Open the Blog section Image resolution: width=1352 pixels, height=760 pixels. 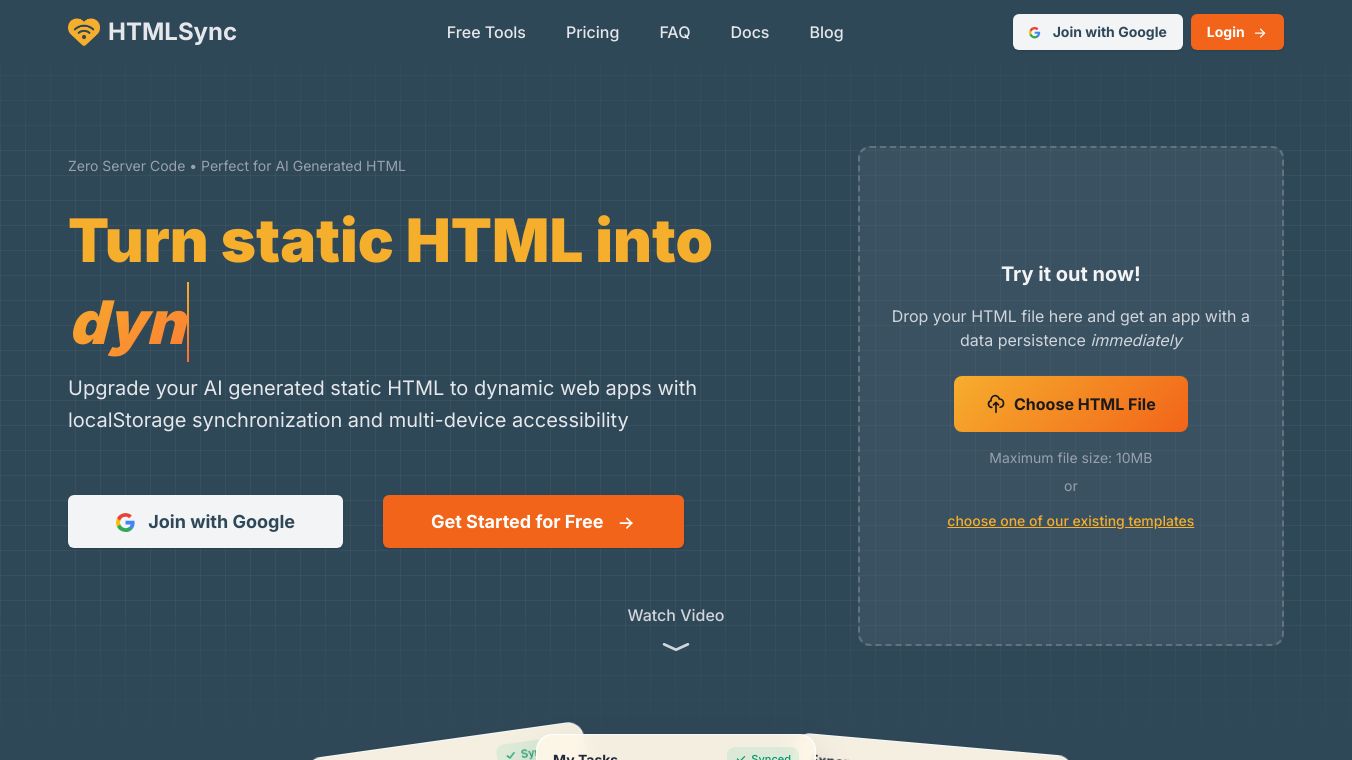pyautogui.click(x=826, y=32)
